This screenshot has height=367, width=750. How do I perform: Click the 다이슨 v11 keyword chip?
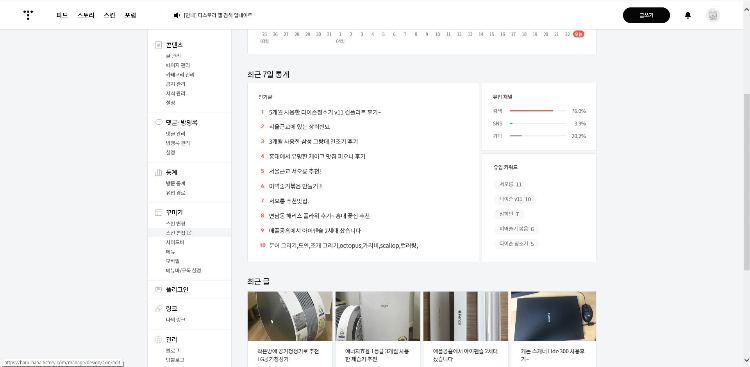pos(515,200)
